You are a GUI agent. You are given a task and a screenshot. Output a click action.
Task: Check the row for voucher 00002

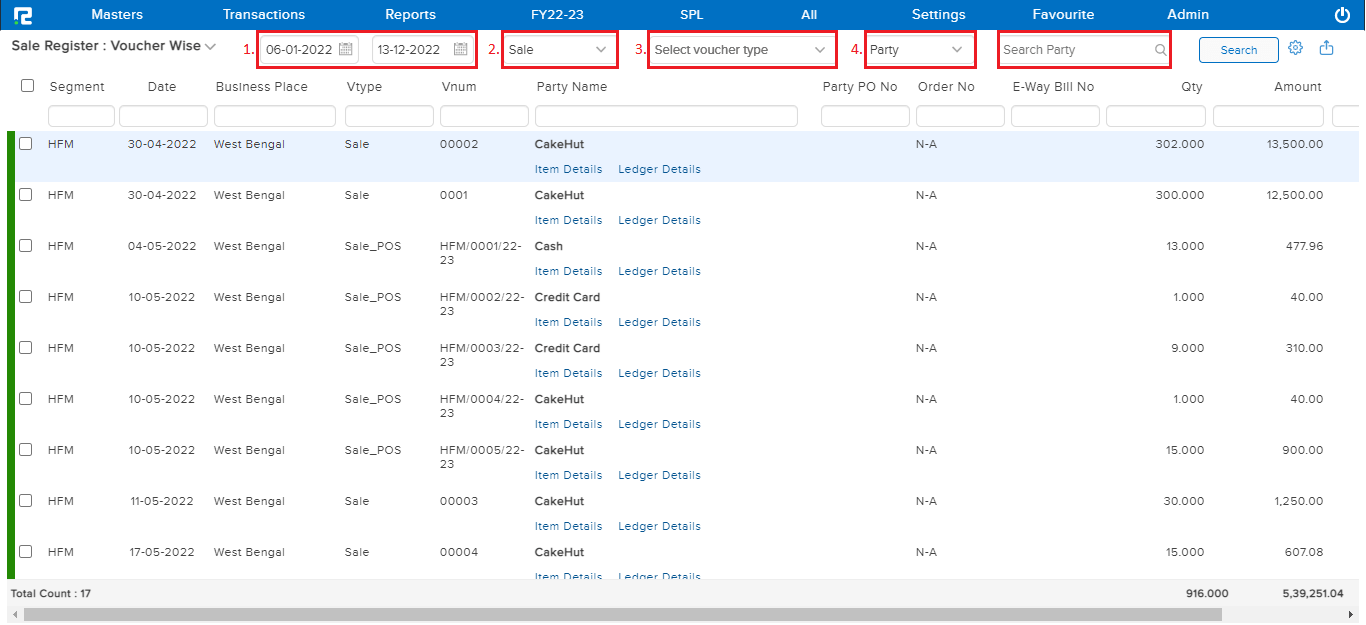click(x=26, y=143)
